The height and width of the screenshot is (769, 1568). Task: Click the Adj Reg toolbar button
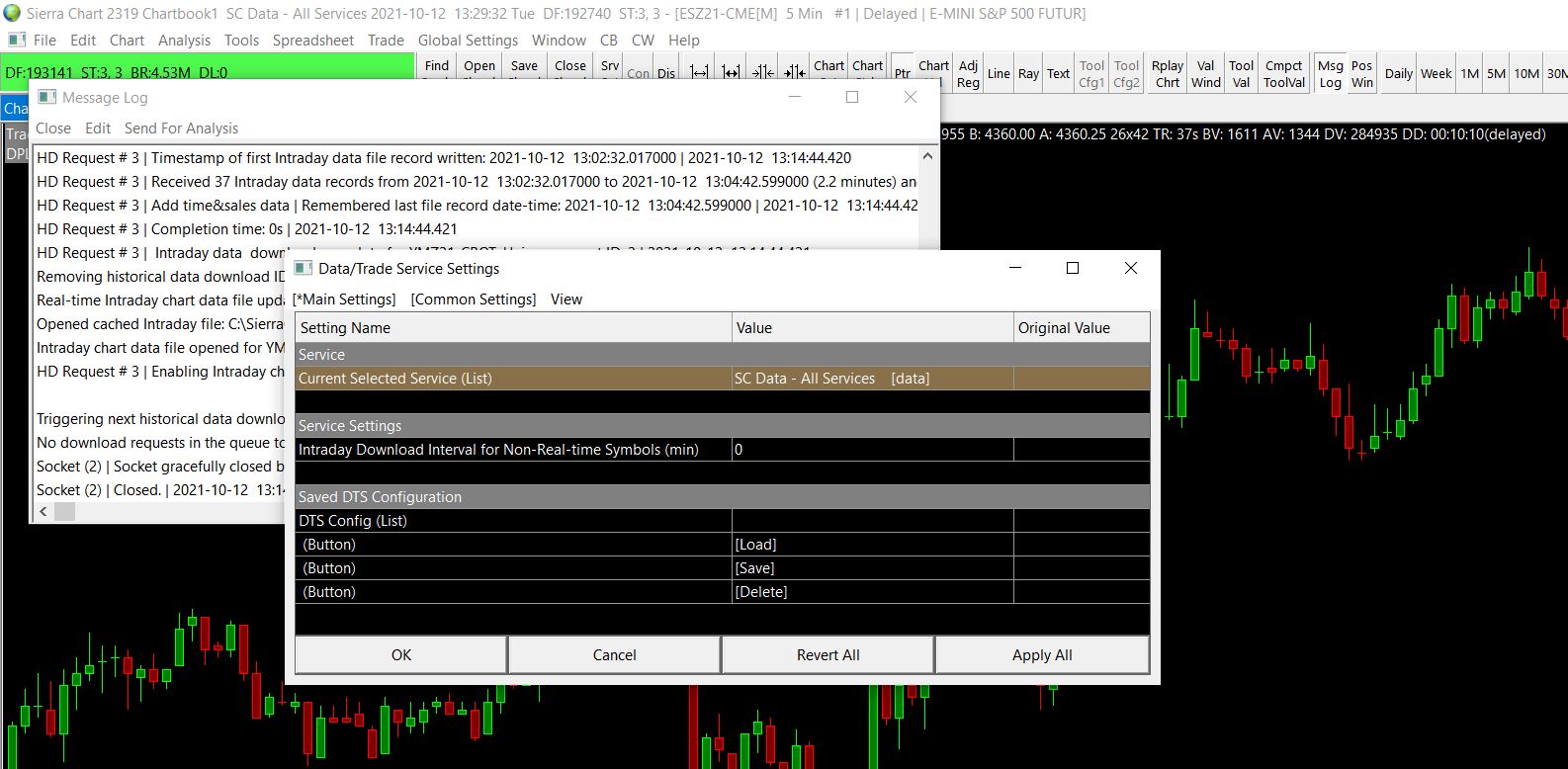pyautogui.click(x=969, y=73)
